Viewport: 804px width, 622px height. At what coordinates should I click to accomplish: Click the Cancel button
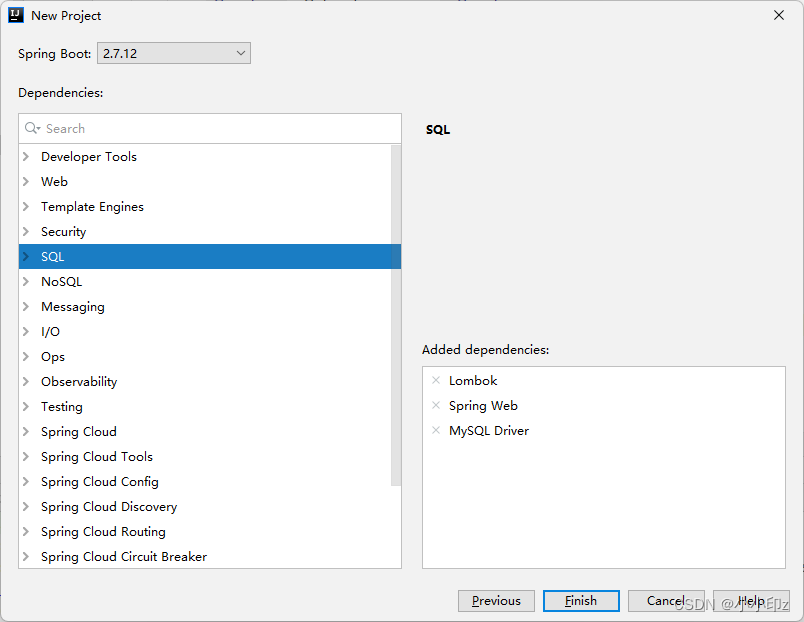[666, 600]
